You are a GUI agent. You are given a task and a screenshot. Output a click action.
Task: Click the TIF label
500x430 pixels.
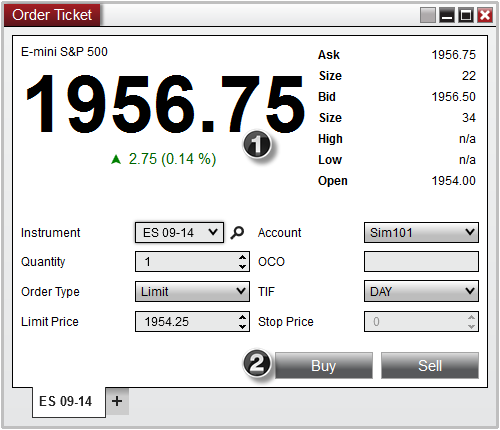click(x=266, y=292)
